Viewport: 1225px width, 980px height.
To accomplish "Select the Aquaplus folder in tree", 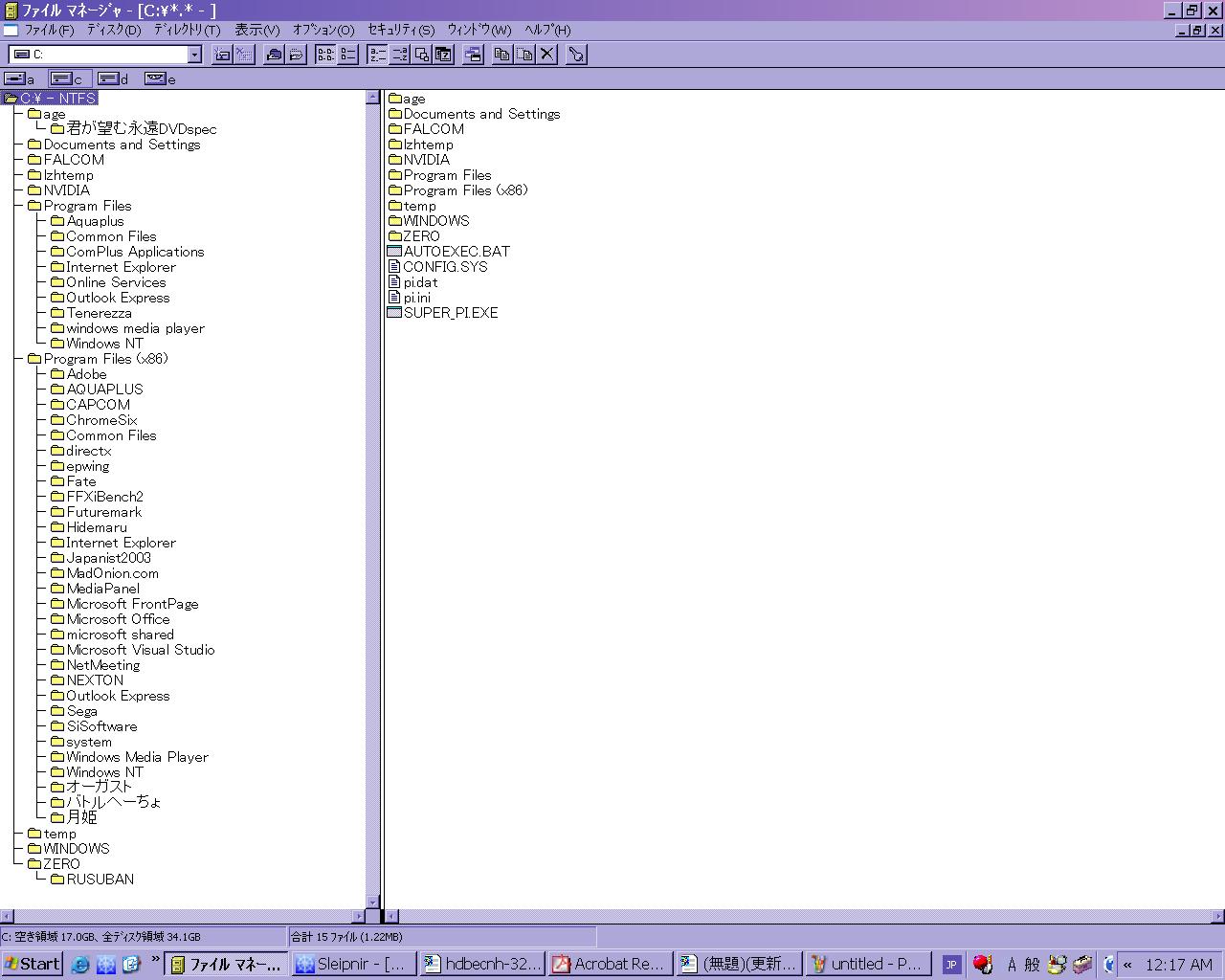I will pyautogui.click(x=87, y=220).
